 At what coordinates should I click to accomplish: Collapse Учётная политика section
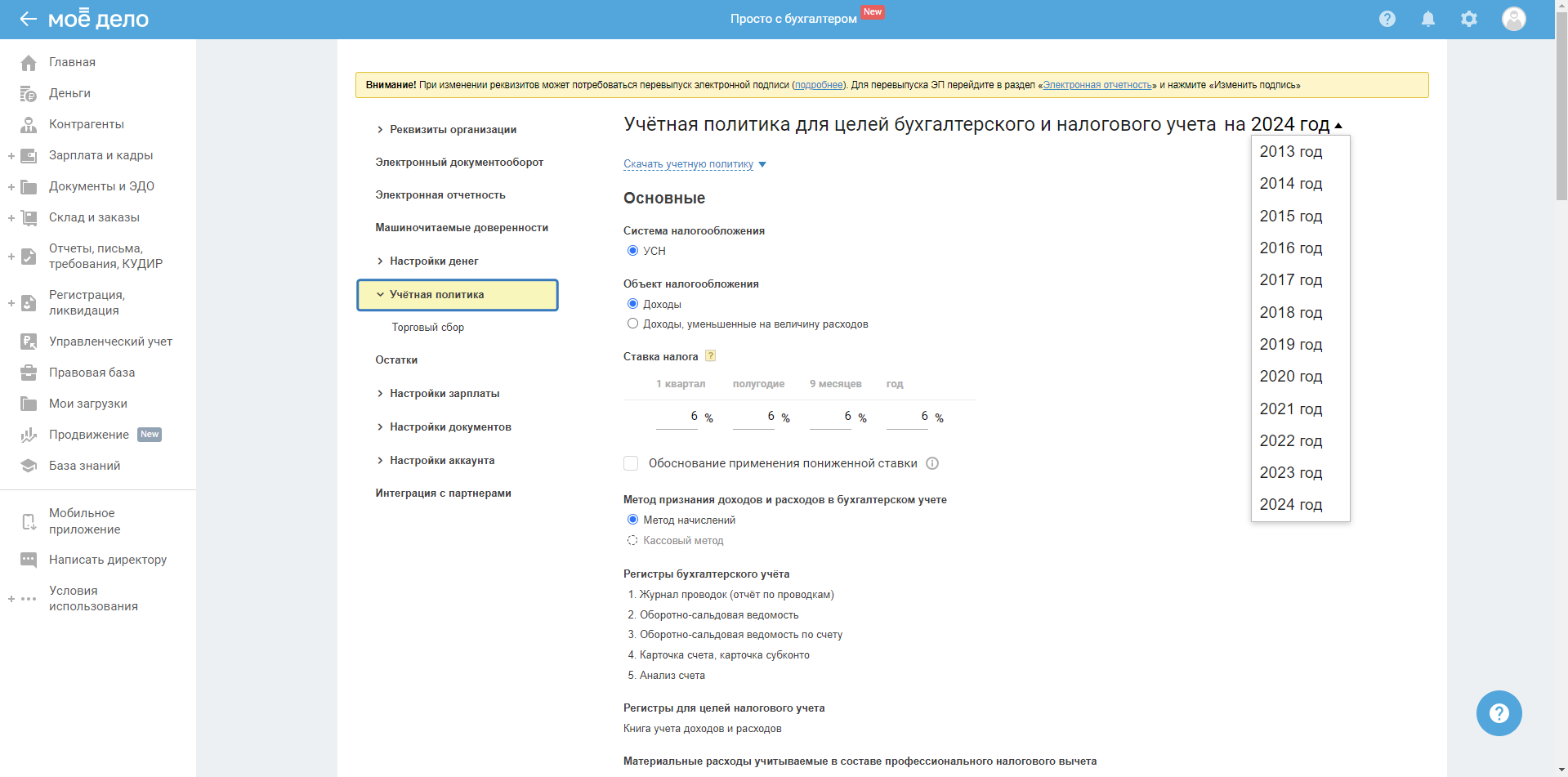(380, 295)
